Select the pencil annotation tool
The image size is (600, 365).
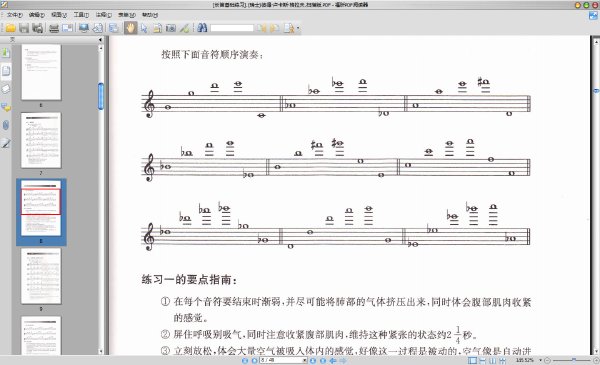pos(185,28)
